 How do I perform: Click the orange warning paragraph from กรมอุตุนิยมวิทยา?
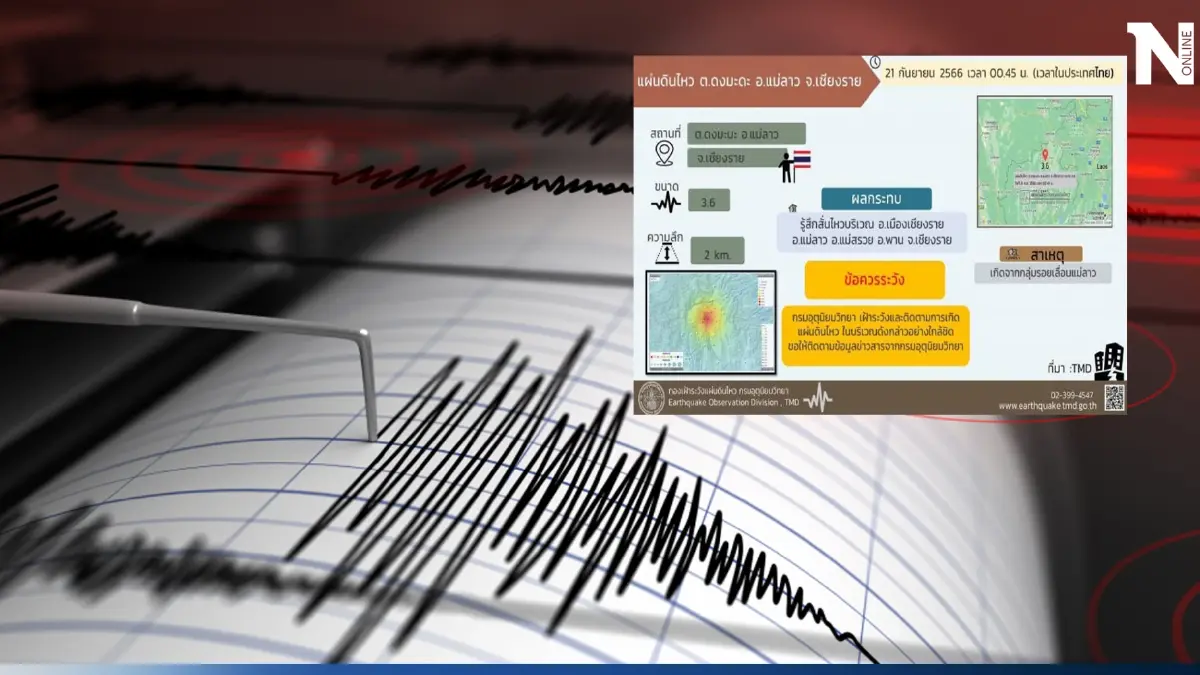coord(876,335)
